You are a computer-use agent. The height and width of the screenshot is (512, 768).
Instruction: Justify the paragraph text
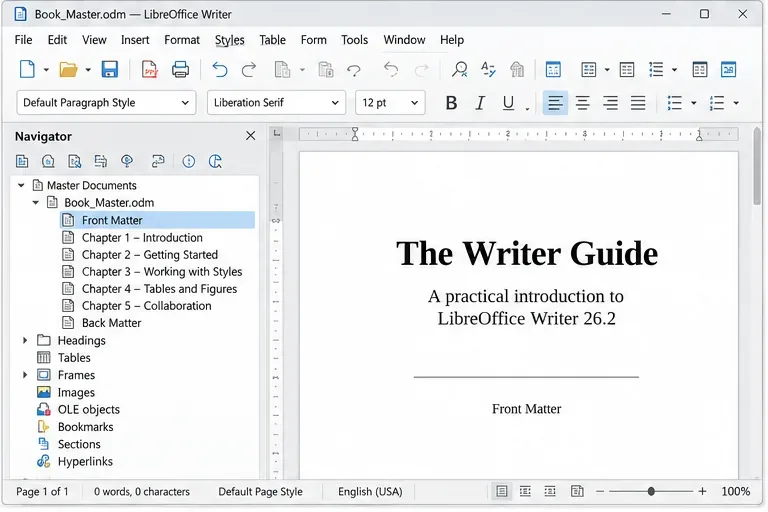pyautogui.click(x=638, y=103)
